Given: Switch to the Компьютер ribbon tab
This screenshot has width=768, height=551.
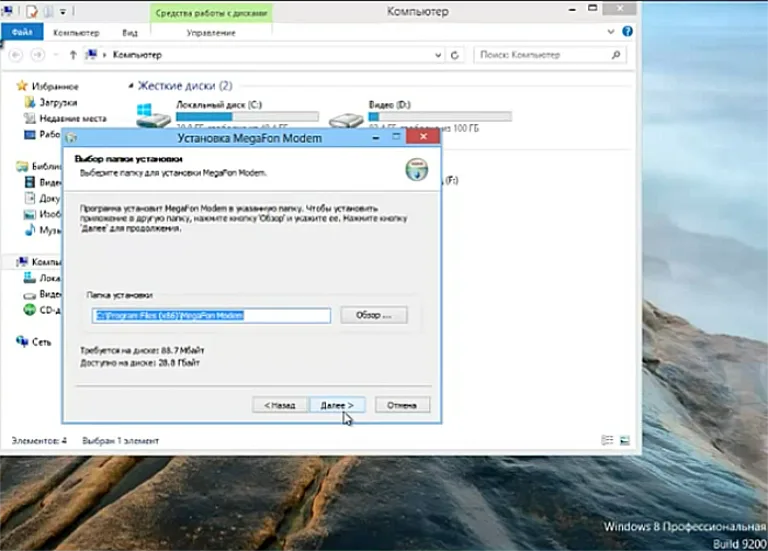Looking at the screenshot, I should point(76,33).
